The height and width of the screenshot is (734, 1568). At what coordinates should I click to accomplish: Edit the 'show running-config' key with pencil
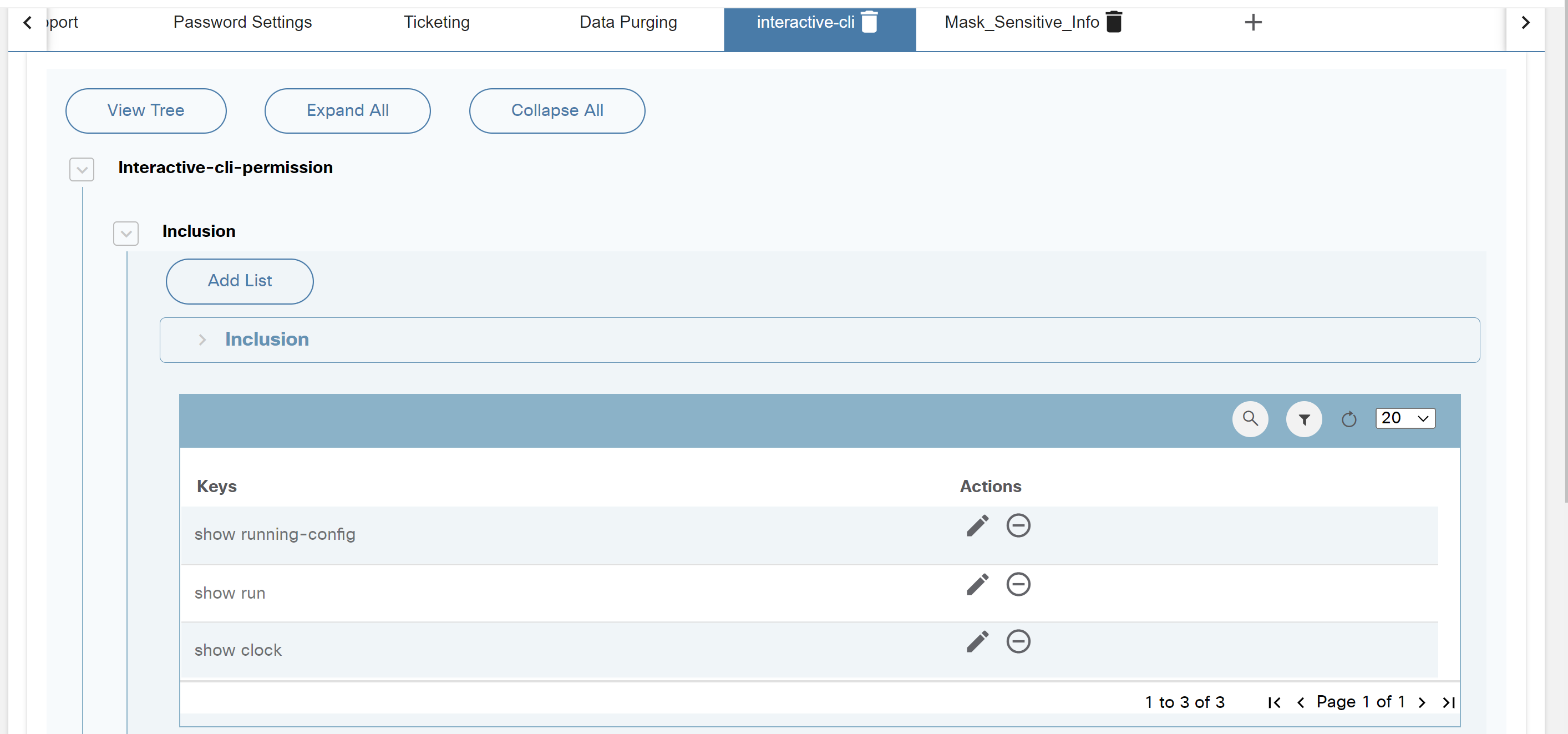point(977,526)
